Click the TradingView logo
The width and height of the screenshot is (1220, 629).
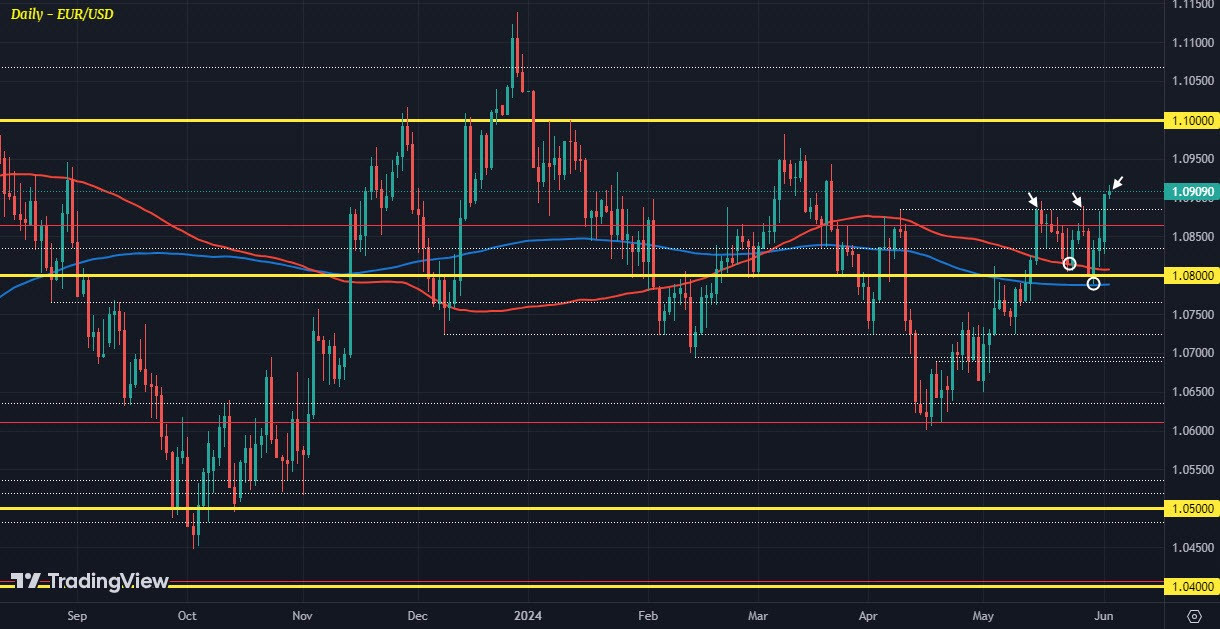tap(89, 581)
